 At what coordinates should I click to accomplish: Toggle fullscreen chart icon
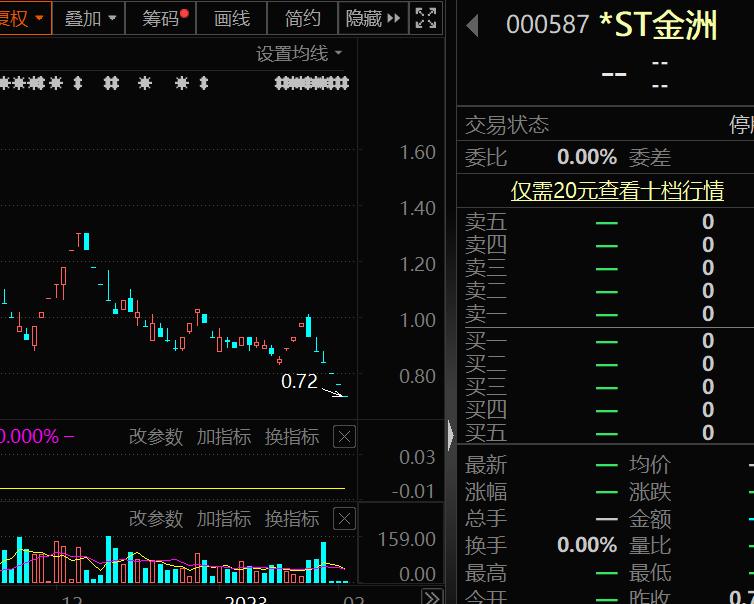coord(426,18)
